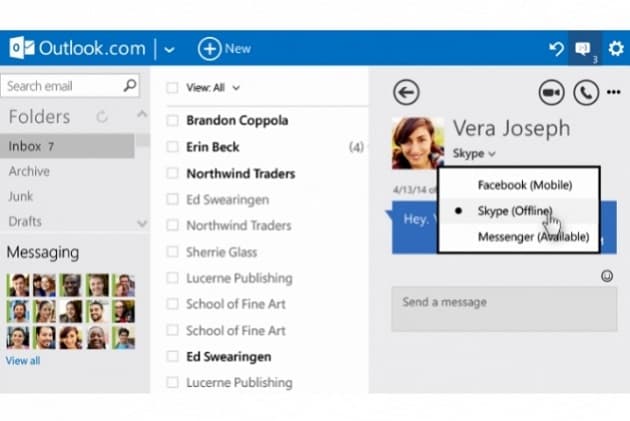
Task: Check the Erin Beck message checkbox
Action: 172,147
